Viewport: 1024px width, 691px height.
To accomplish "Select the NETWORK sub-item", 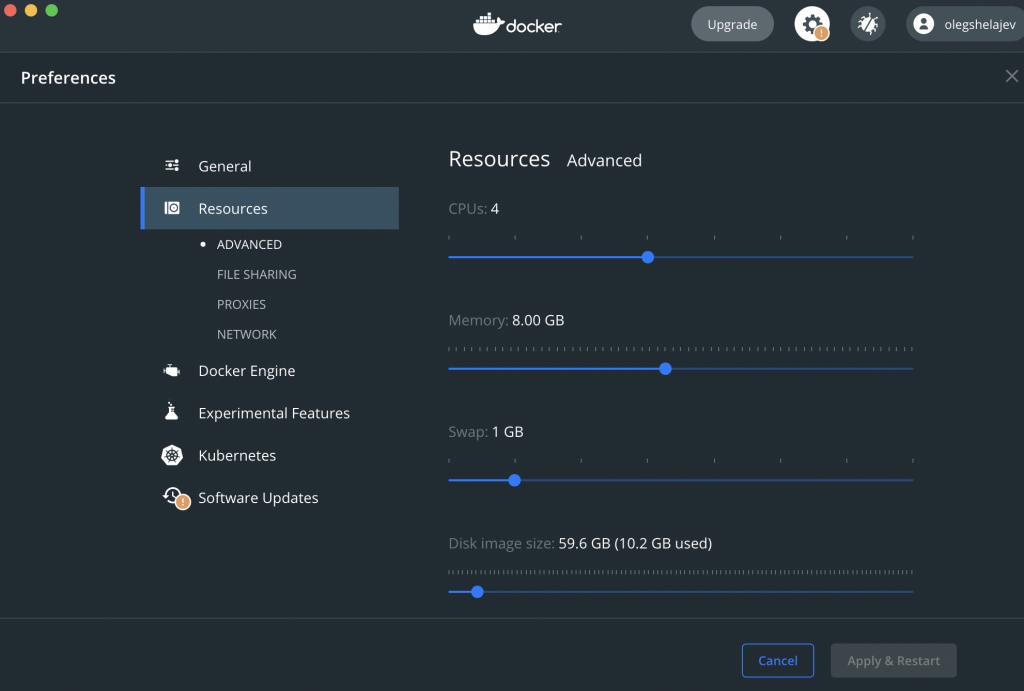I will point(247,334).
